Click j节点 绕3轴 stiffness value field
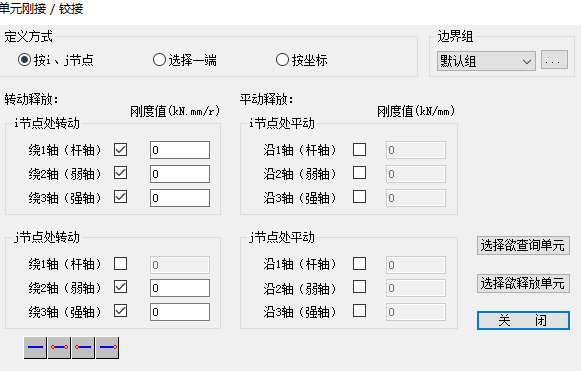 tap(180, 312)
